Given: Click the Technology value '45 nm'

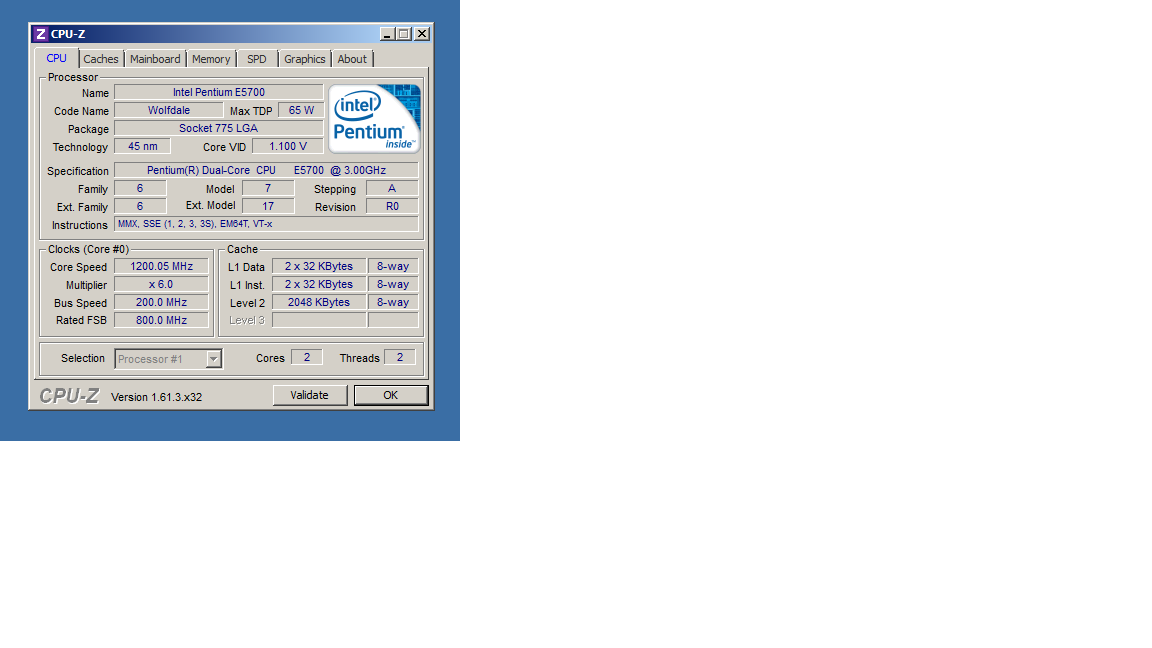Looking at the screenshot, I should click(x=143, y=146).
